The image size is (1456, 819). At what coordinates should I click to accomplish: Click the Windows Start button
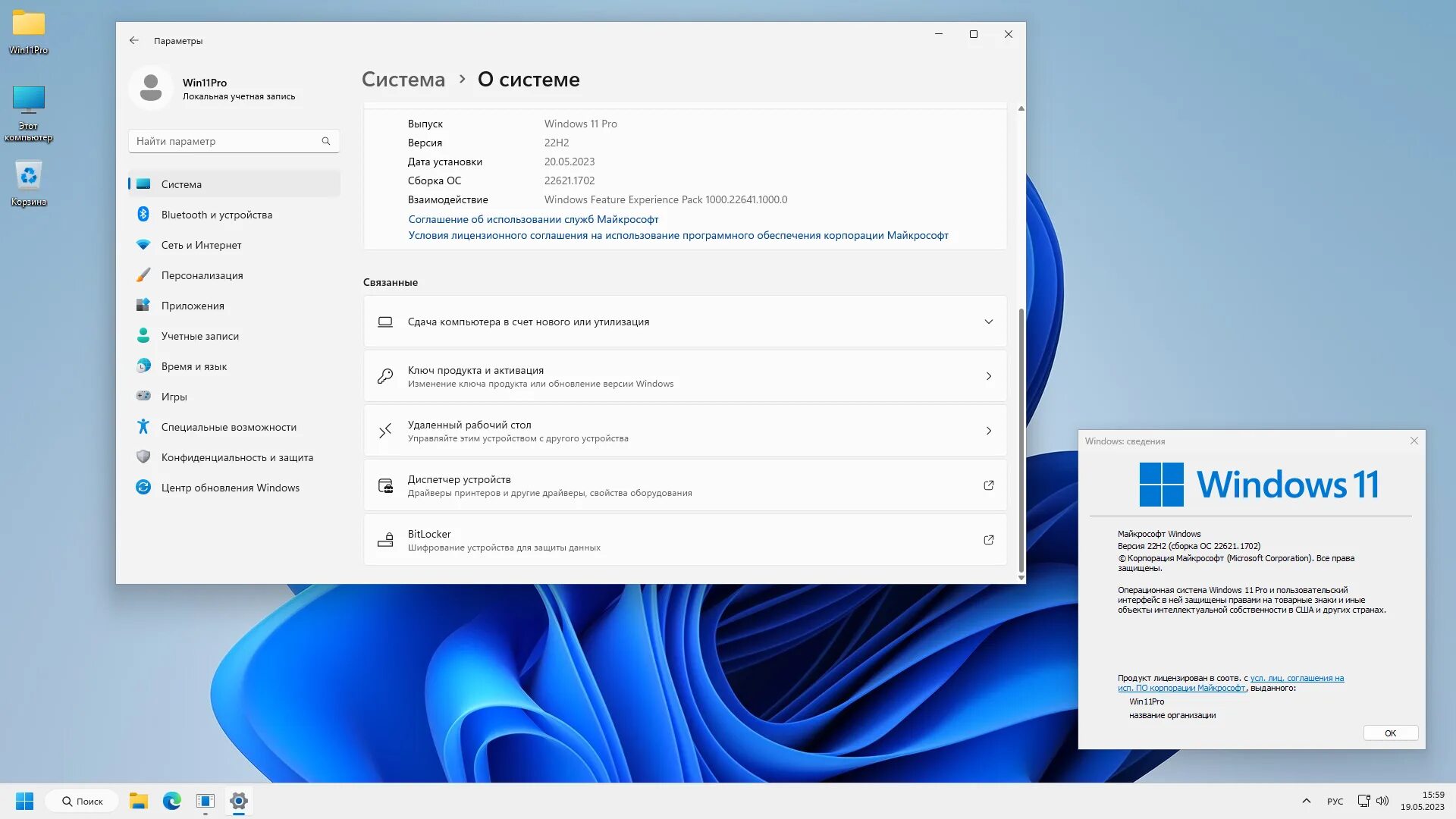pyautogui.click(x=24, y=801)
